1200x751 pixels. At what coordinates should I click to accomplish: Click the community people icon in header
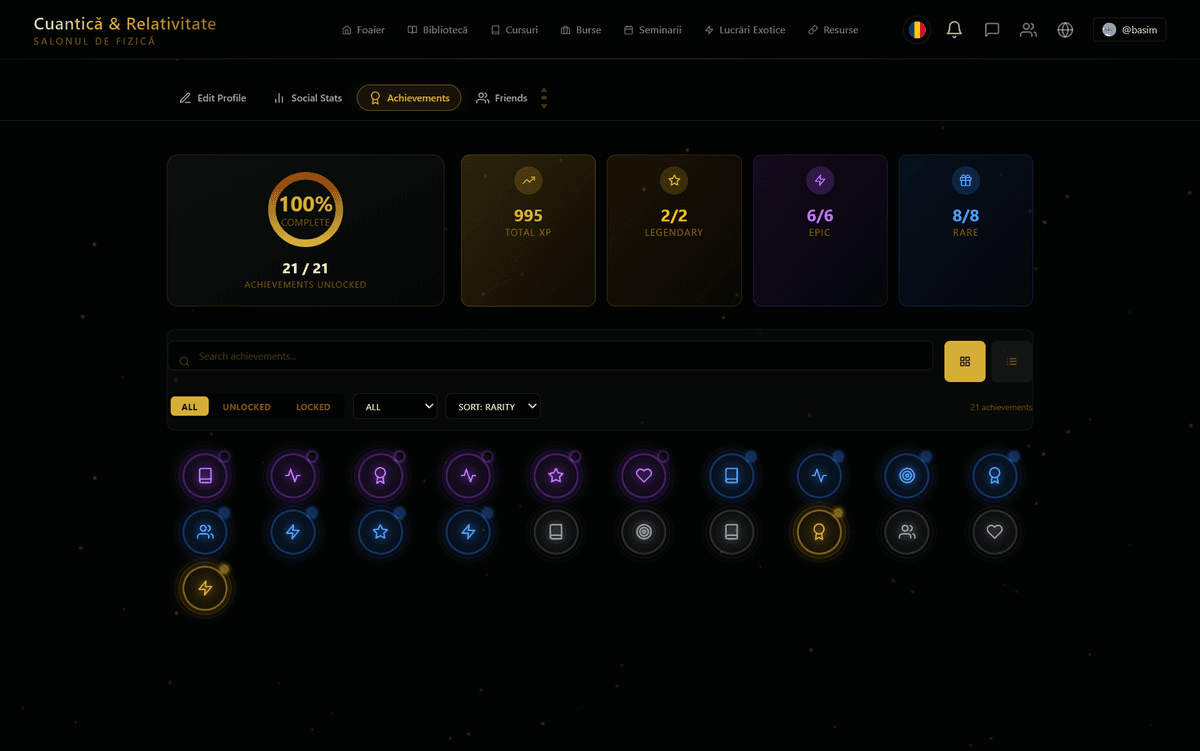(1028, 30)
